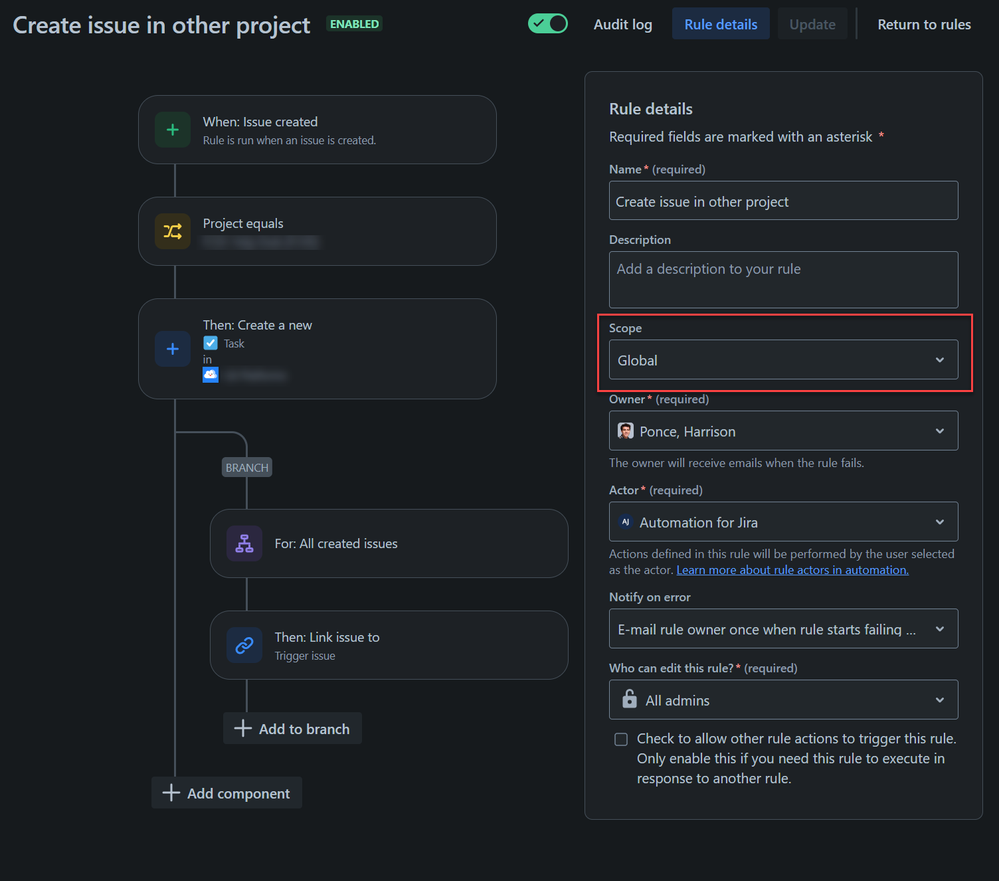Click inside the Description text area
The image size is (999, 881).
tap(783, 279)
